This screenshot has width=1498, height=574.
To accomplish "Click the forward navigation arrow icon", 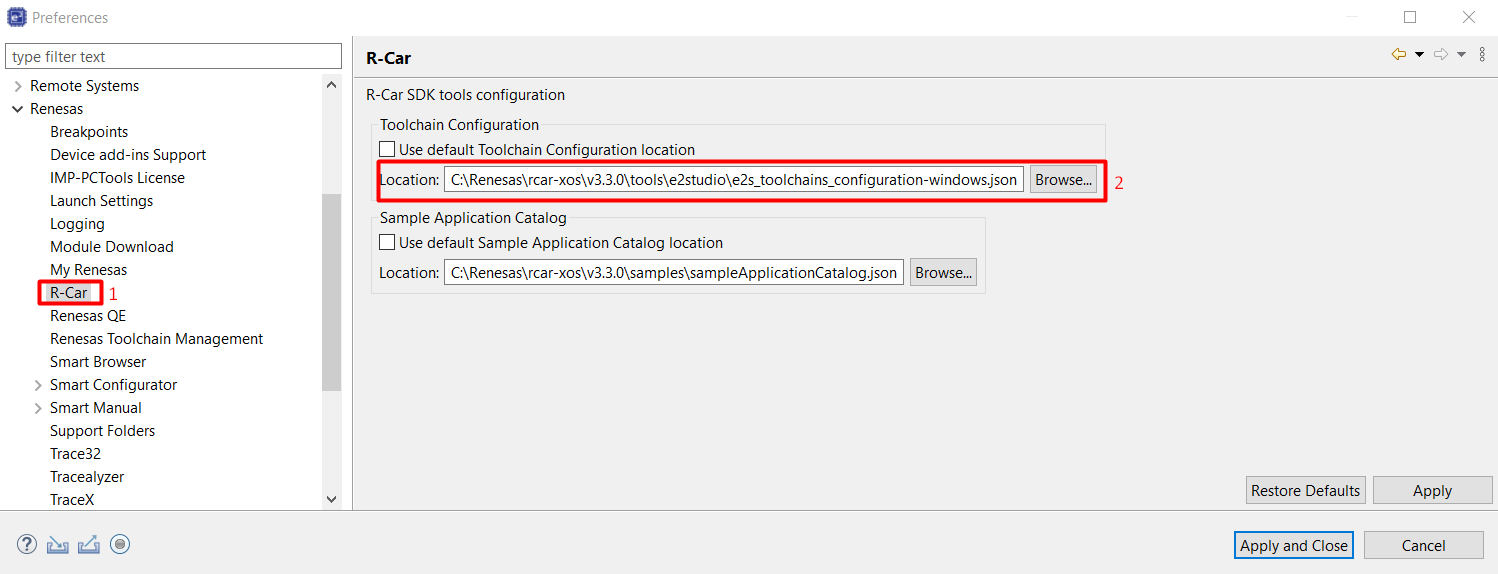I will tap(1440, 55).
